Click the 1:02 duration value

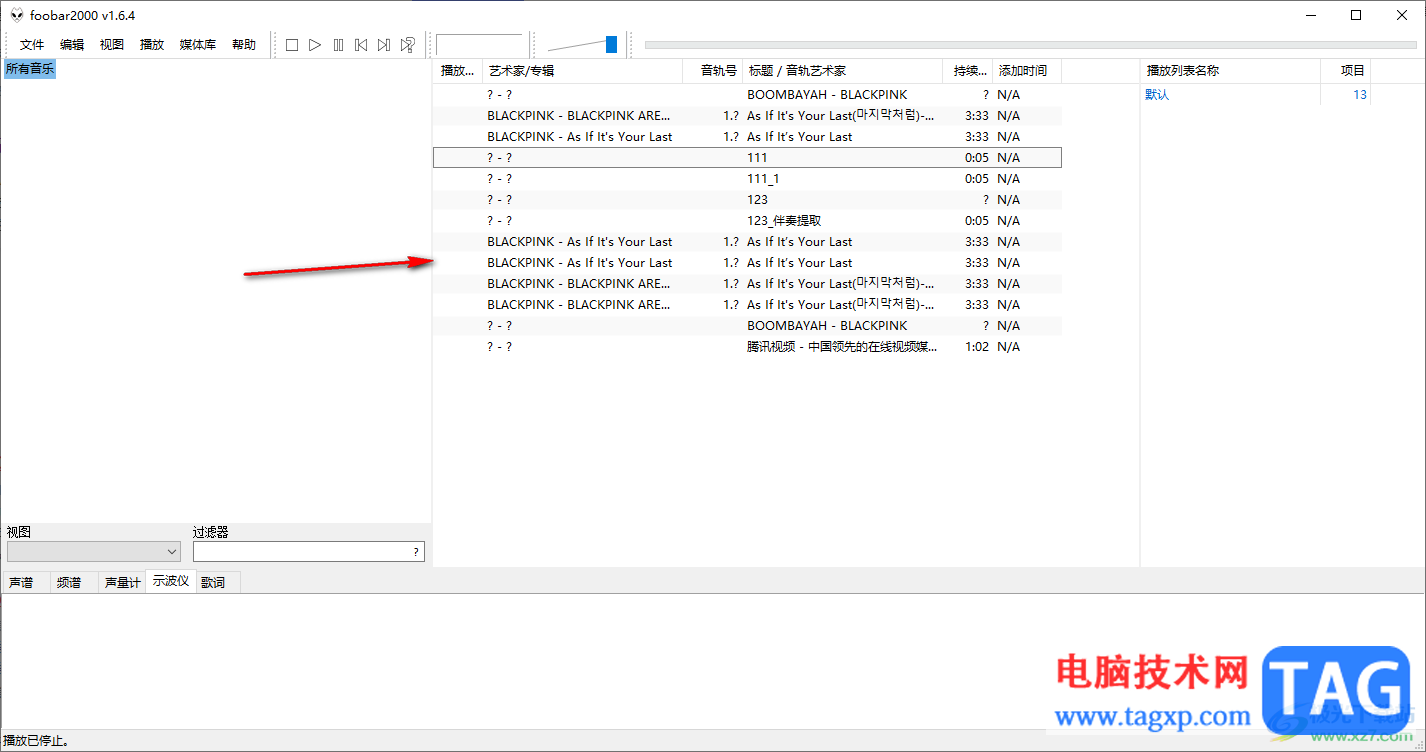point(977,347)
